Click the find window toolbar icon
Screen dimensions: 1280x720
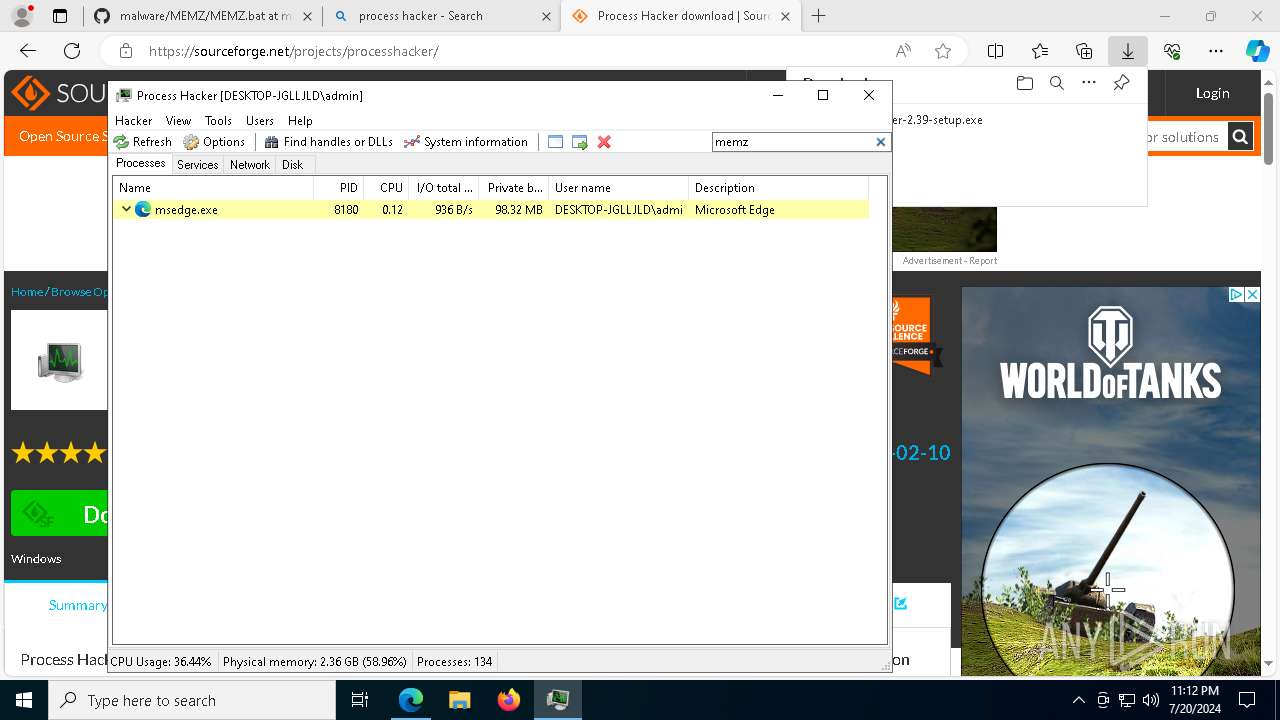pyautogui.click(x=556, y=142)
